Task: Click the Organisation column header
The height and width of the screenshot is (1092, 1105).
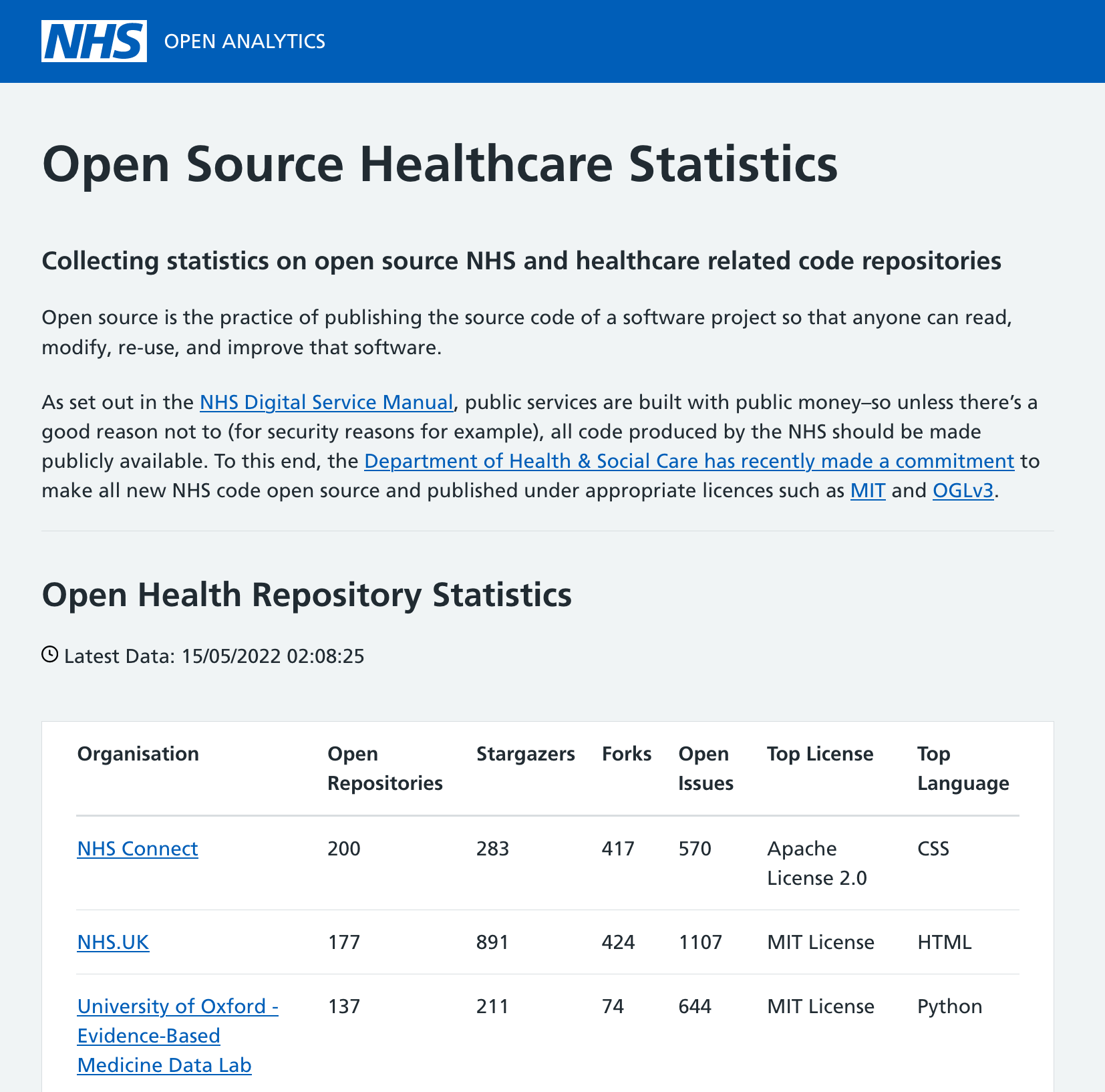Action: [138, 754]
